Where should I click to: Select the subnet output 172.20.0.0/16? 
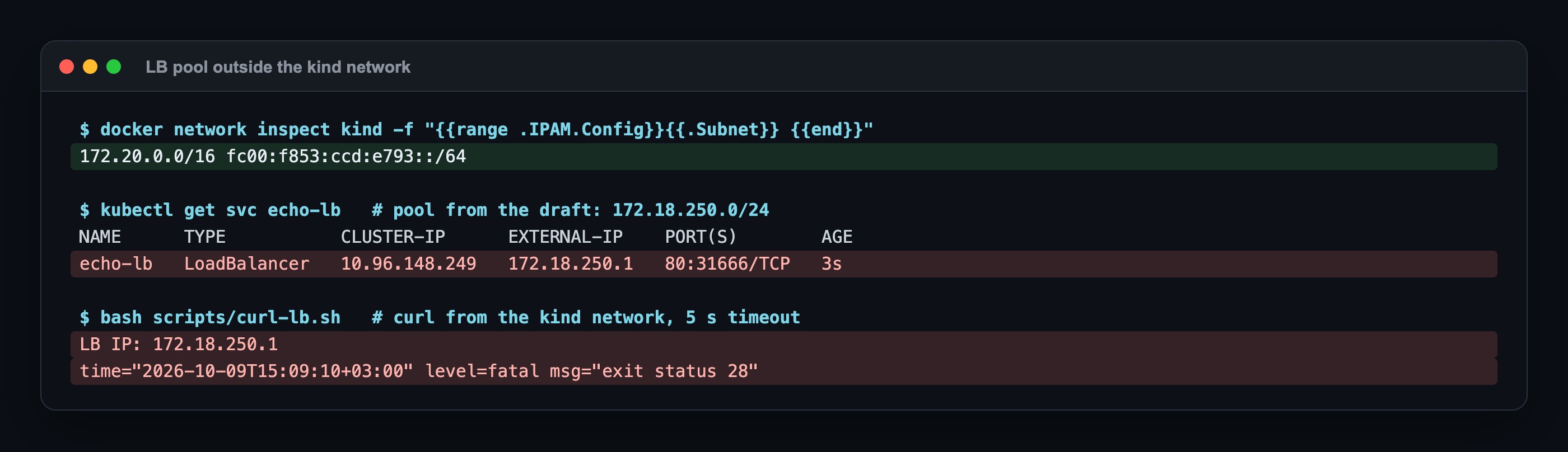[x=147, y=156]
